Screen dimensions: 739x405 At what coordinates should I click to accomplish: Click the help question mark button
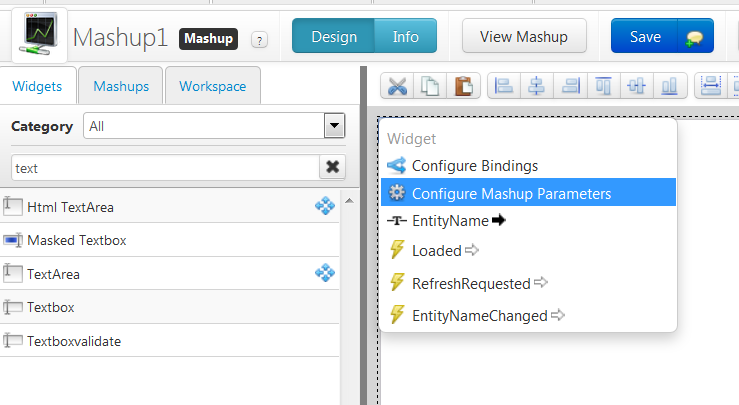click(x=259, y=40)
